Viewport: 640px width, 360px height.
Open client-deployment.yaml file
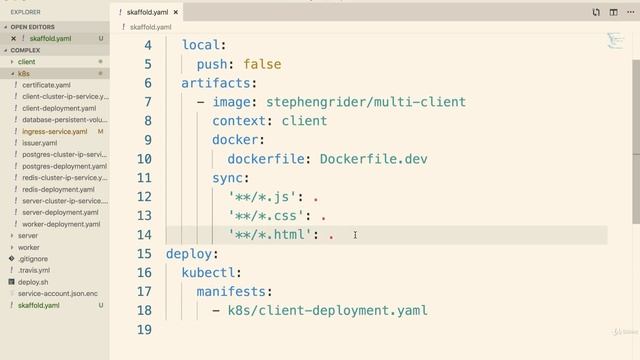pyautogui.click(x=59, y=108)
